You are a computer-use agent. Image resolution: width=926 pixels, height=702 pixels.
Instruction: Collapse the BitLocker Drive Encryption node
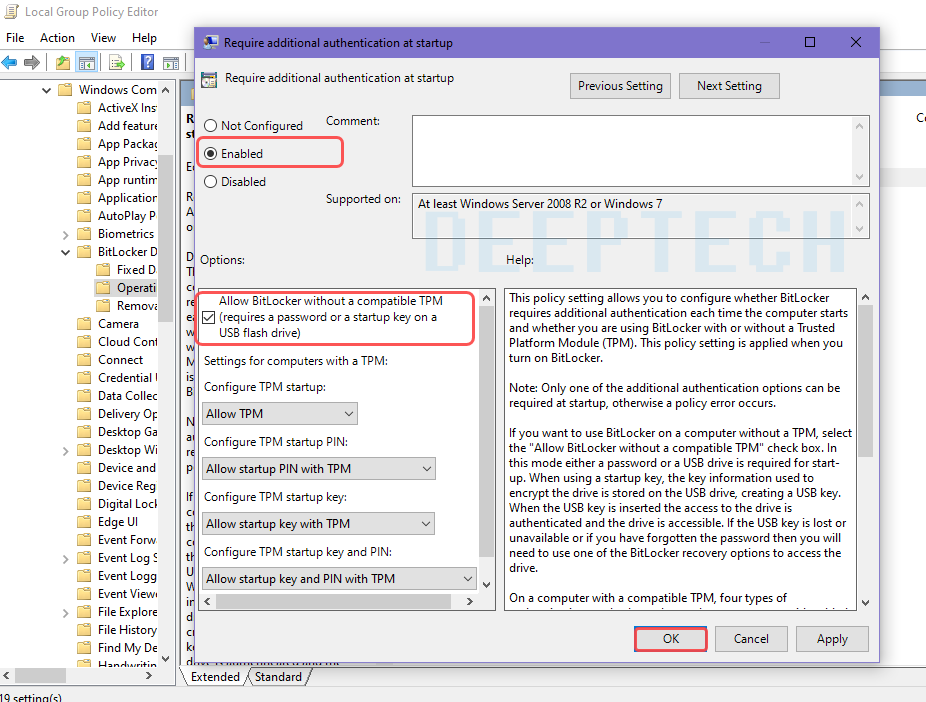click(x=66, y=253)
